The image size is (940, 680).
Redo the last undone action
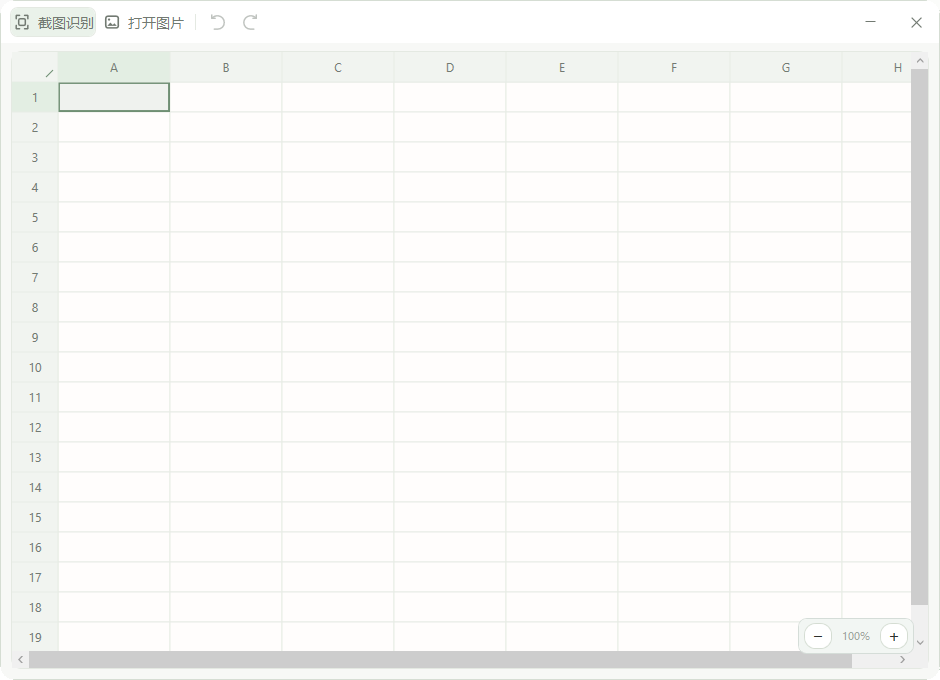click(250, 23)
